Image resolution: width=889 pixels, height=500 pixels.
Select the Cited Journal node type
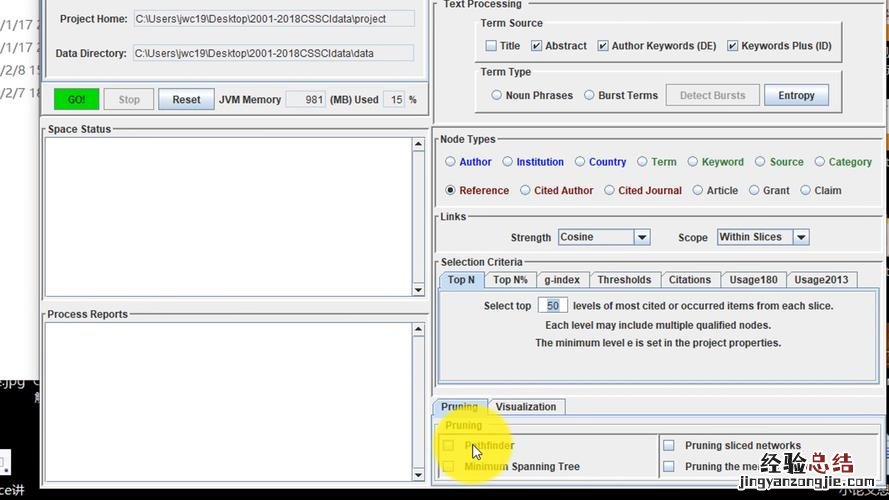[x=609, y=191]
